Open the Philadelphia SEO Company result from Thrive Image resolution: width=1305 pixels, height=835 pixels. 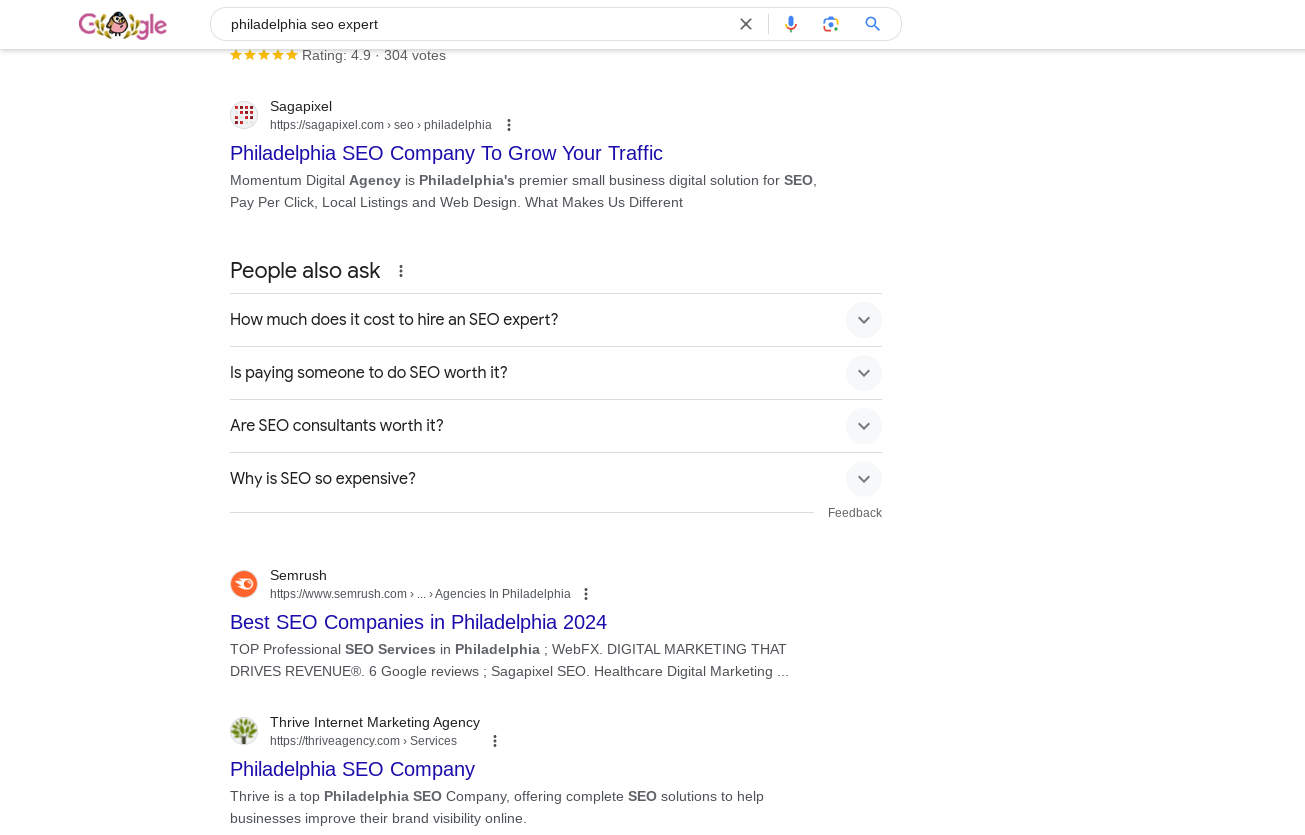pos(352,769)
